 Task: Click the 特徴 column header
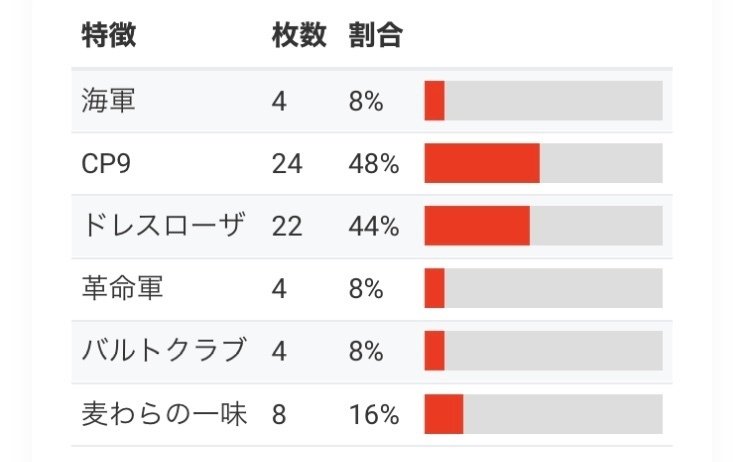point(109,35)
